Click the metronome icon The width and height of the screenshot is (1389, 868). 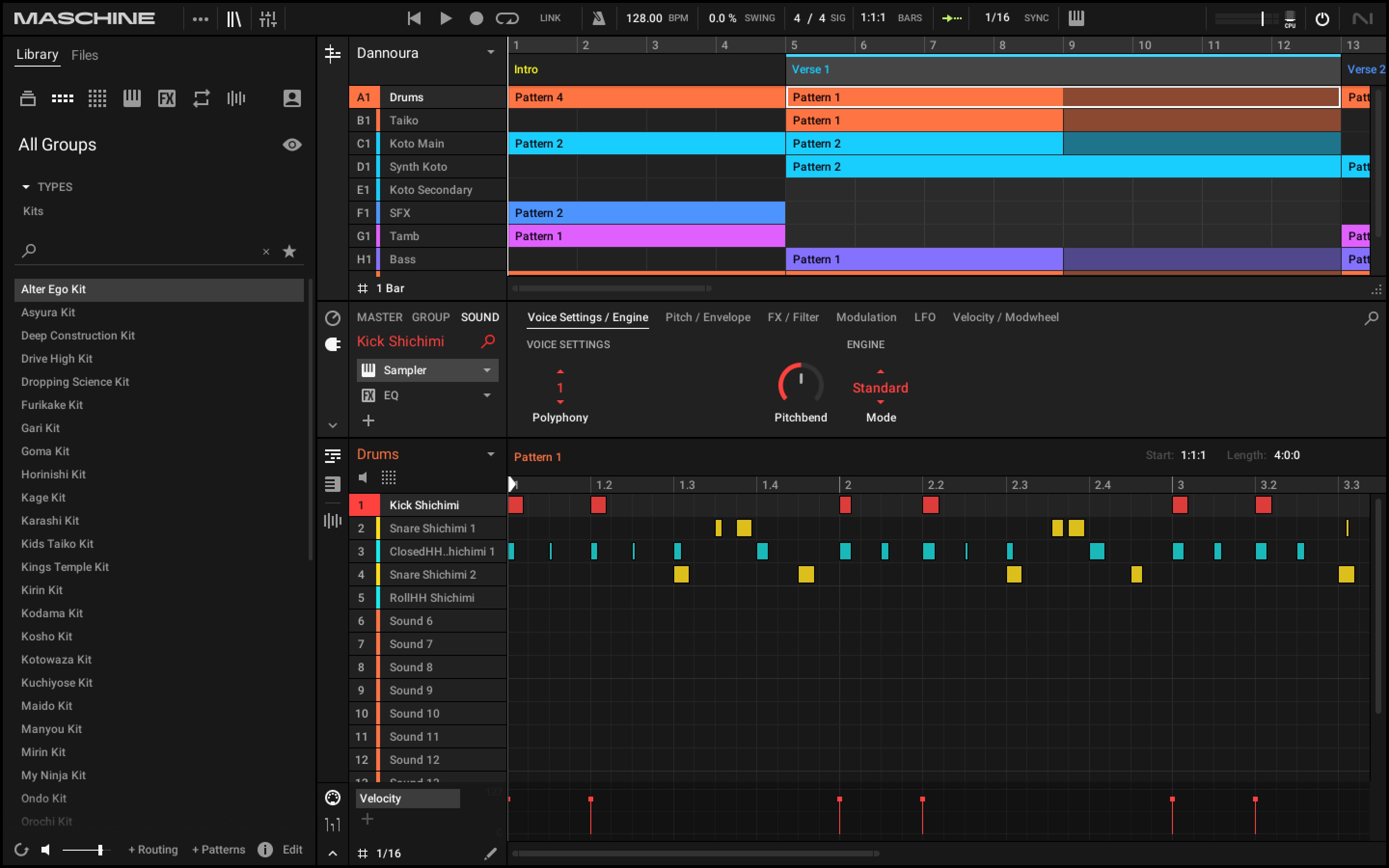(598, 18)
